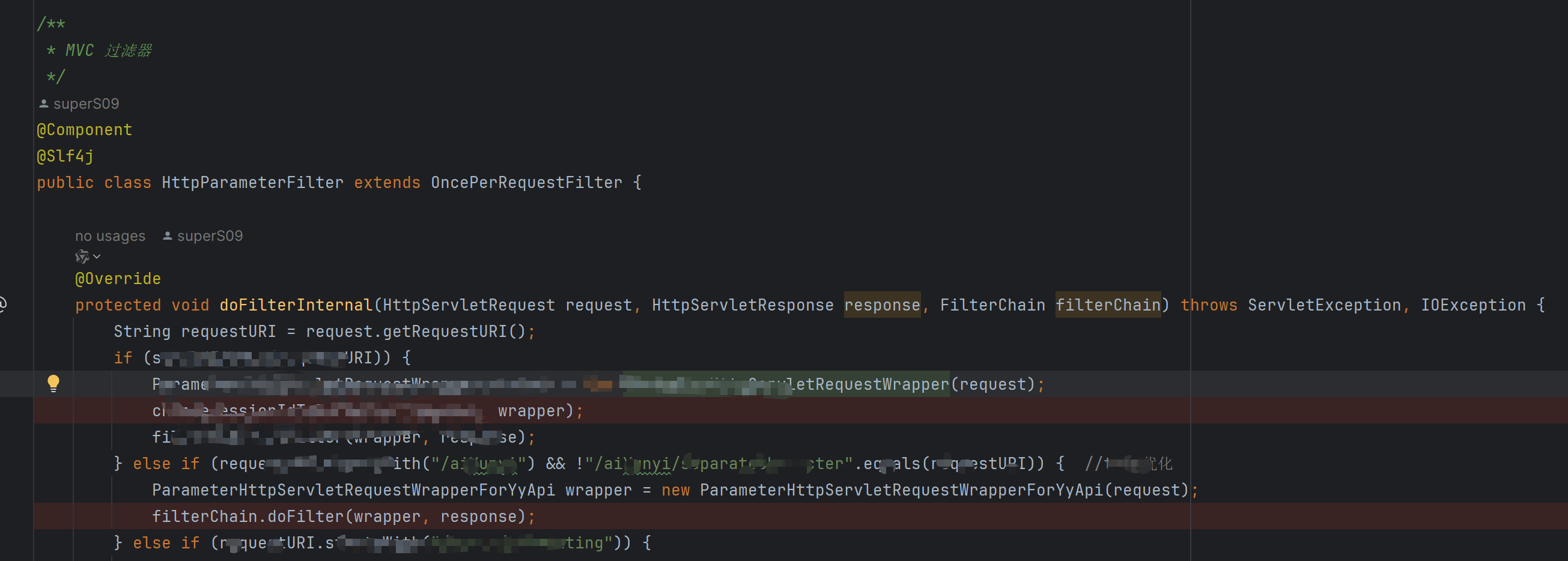Click the doFilterInternal method name

pos(296,305)
